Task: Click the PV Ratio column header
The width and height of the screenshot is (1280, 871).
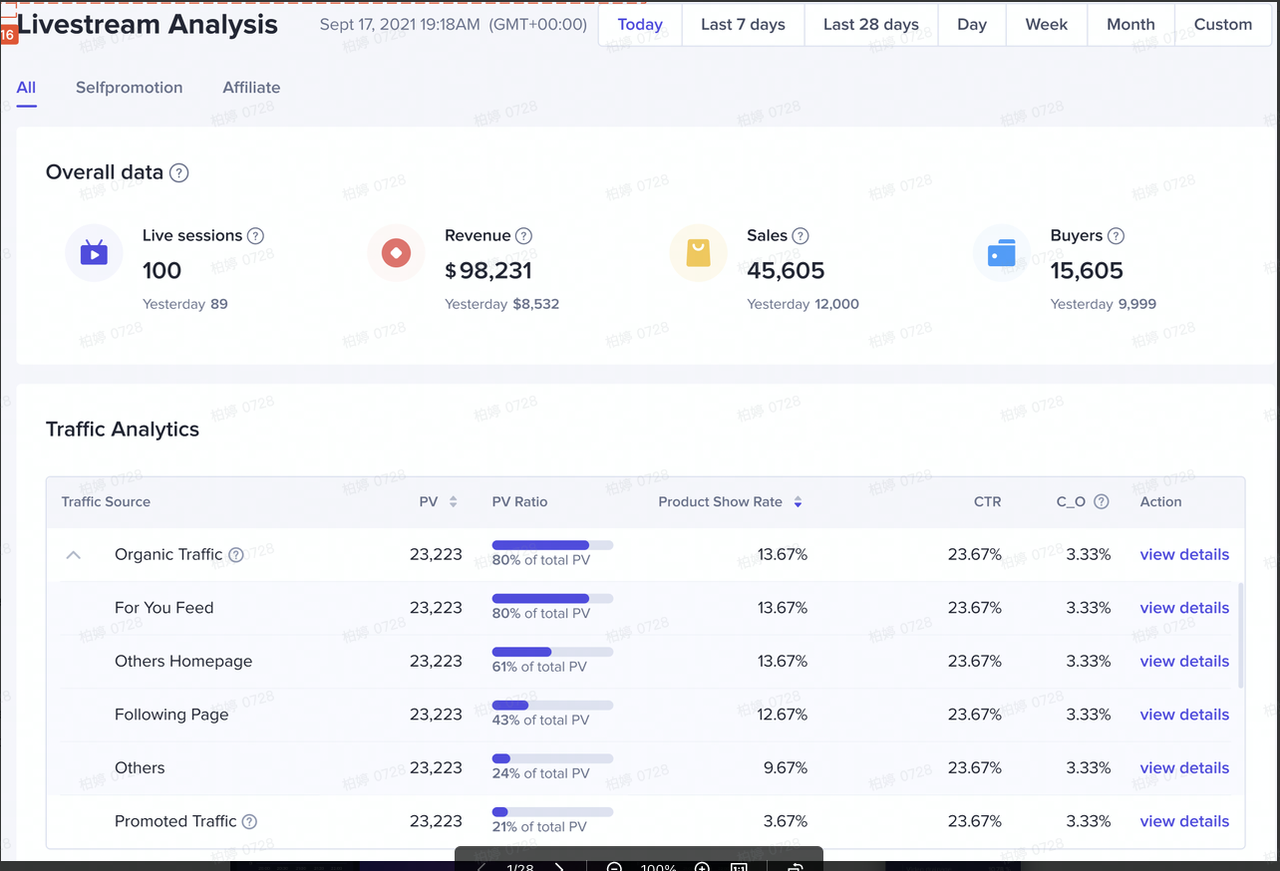Action: click(x=520, y=502)
